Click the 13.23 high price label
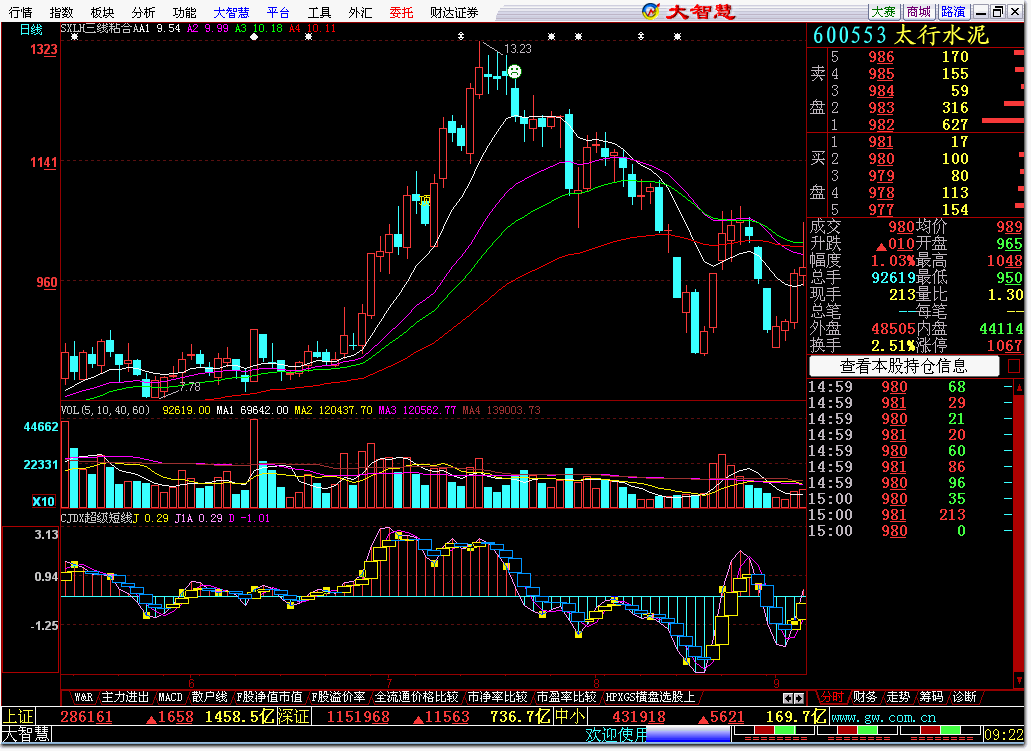The width and height of the screenshot is (1031, 751). (517, 49)
